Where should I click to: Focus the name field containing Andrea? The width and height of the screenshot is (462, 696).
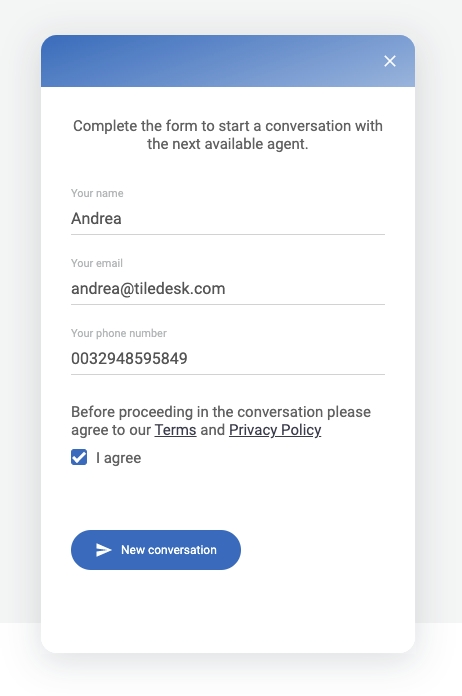coord(228,219)
